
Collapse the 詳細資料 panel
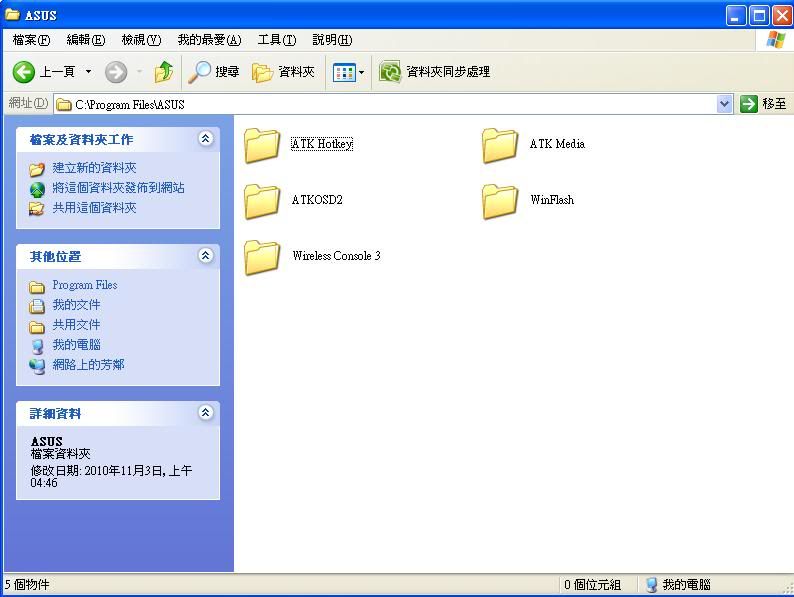(205, 413)
